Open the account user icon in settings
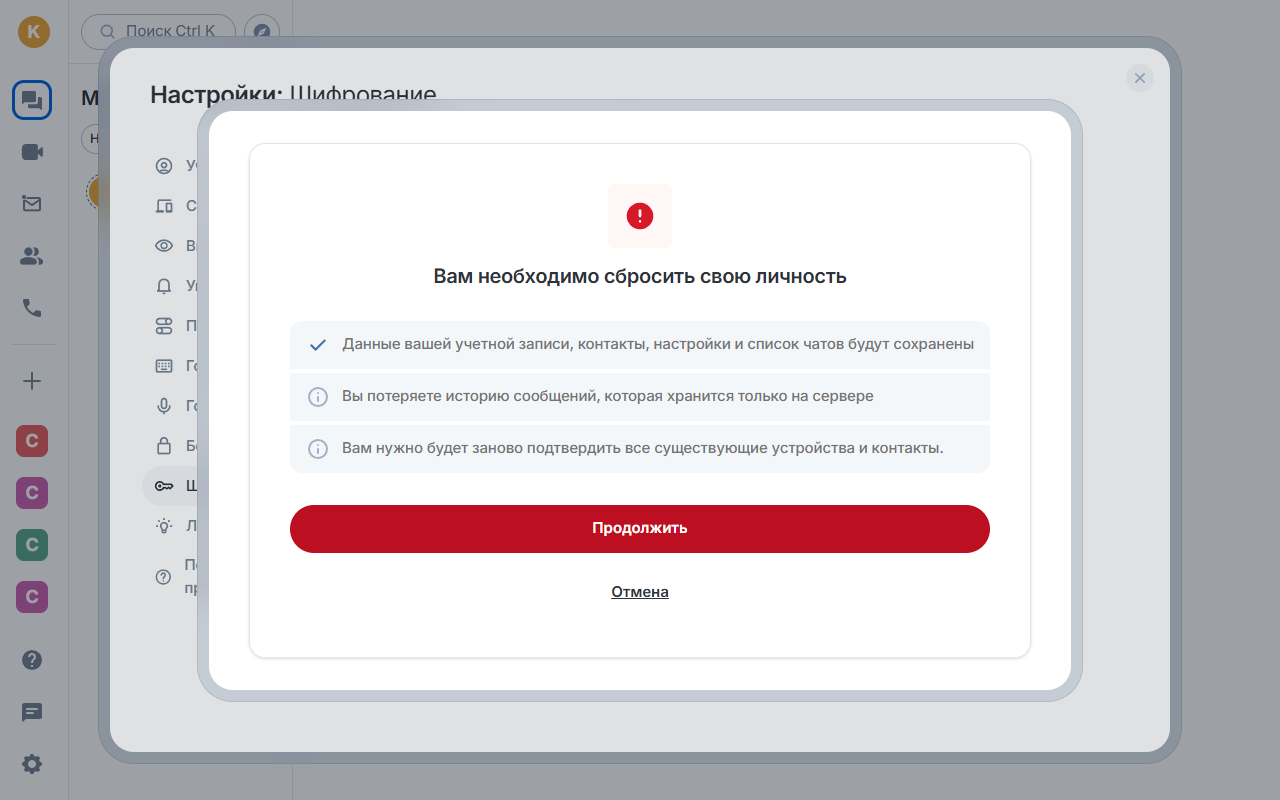The image size is (1280, 800). 164,166
